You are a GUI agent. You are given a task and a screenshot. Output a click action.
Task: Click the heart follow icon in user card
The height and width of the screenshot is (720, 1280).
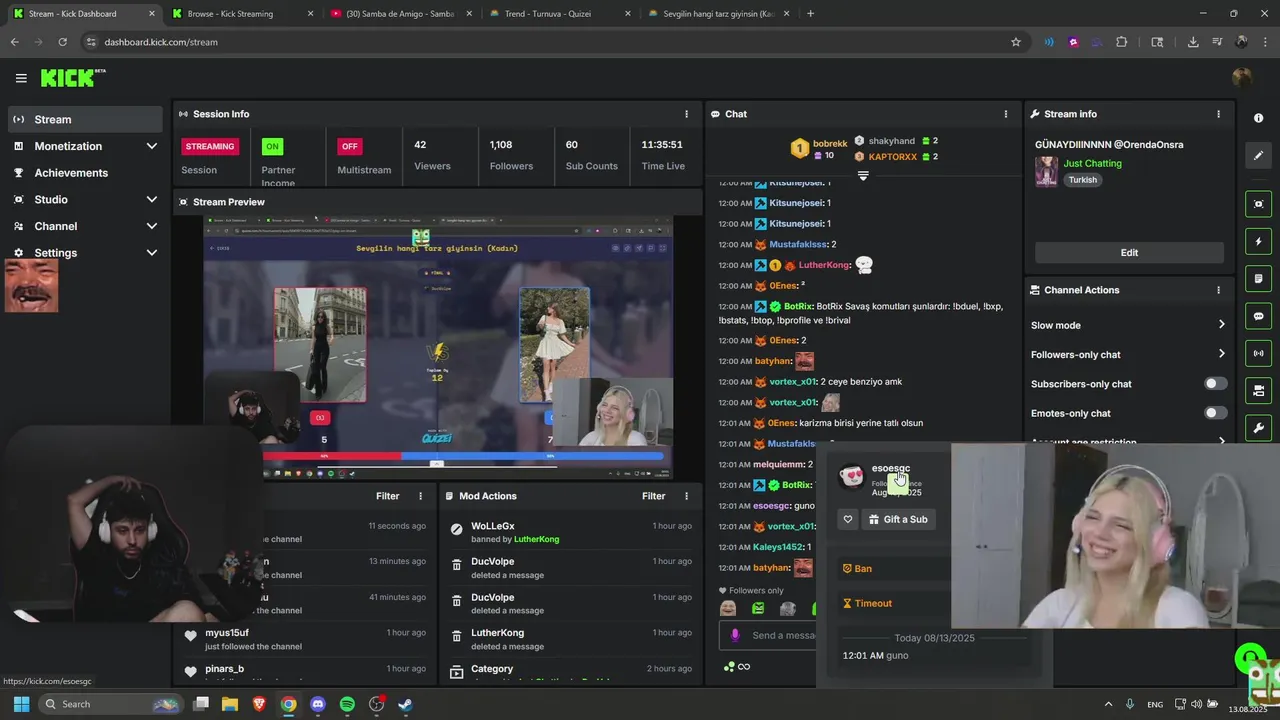848,519
